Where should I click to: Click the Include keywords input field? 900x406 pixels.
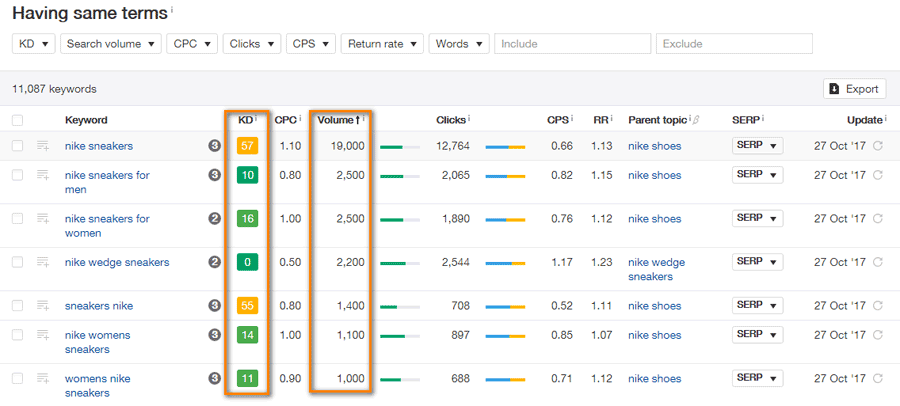(572, 44)
